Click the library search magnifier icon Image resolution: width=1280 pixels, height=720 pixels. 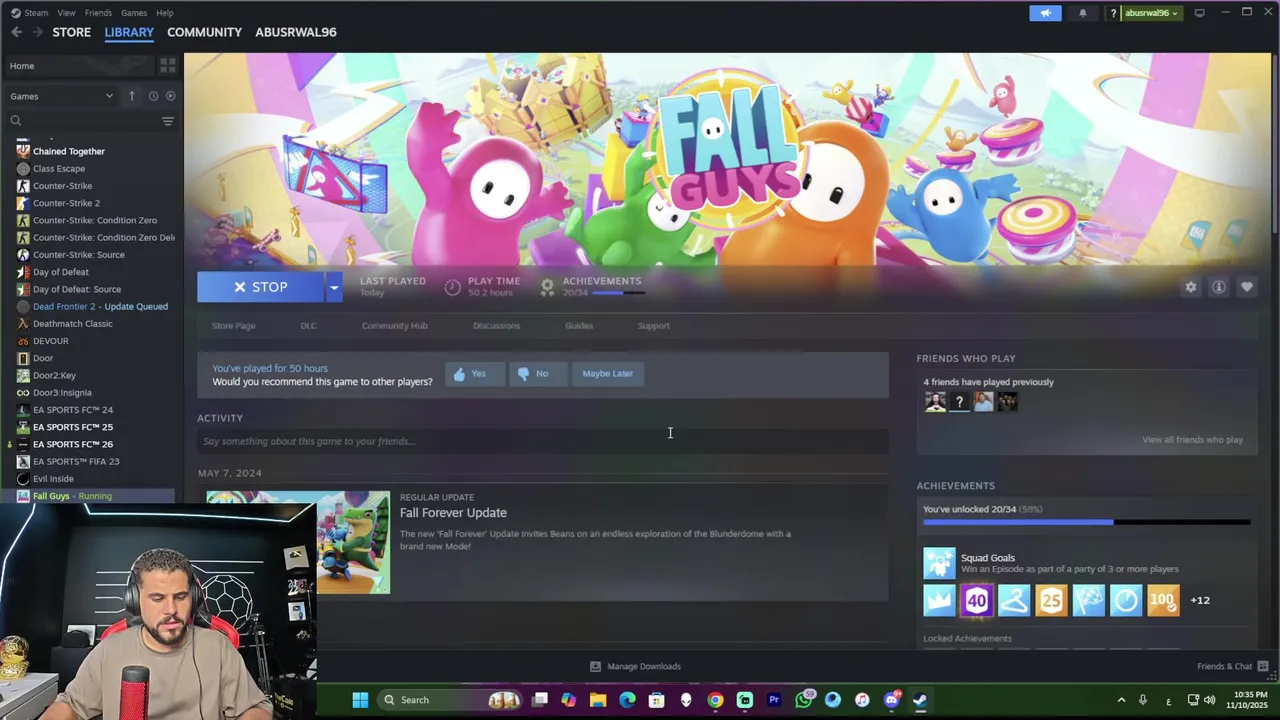pos(16,121)
